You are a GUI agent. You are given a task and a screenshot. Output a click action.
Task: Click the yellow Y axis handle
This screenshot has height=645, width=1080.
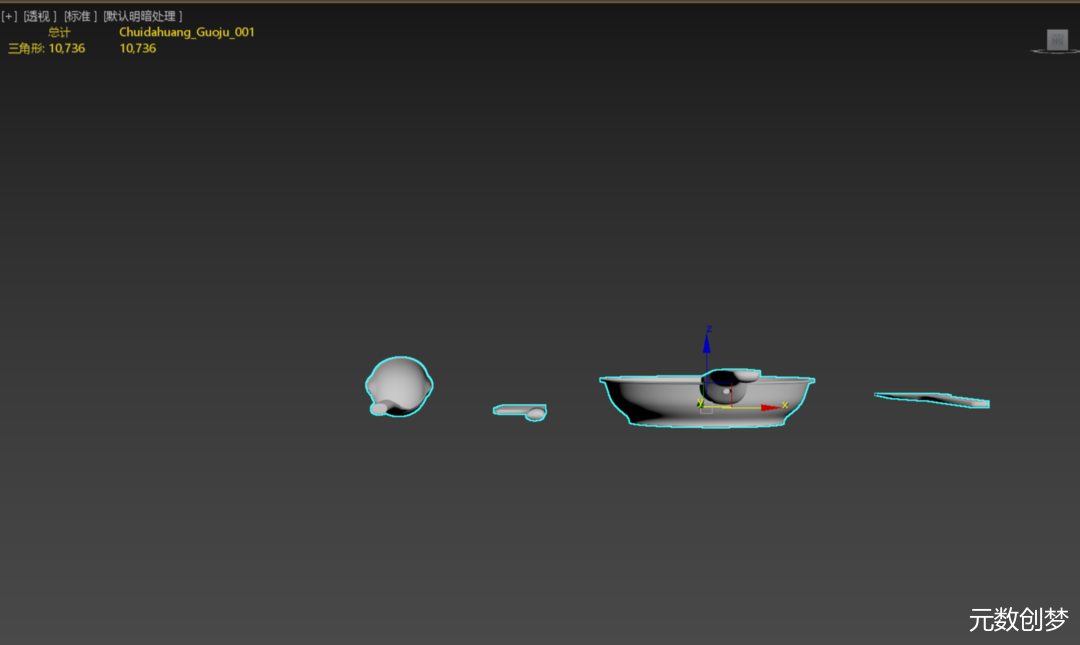702,405
